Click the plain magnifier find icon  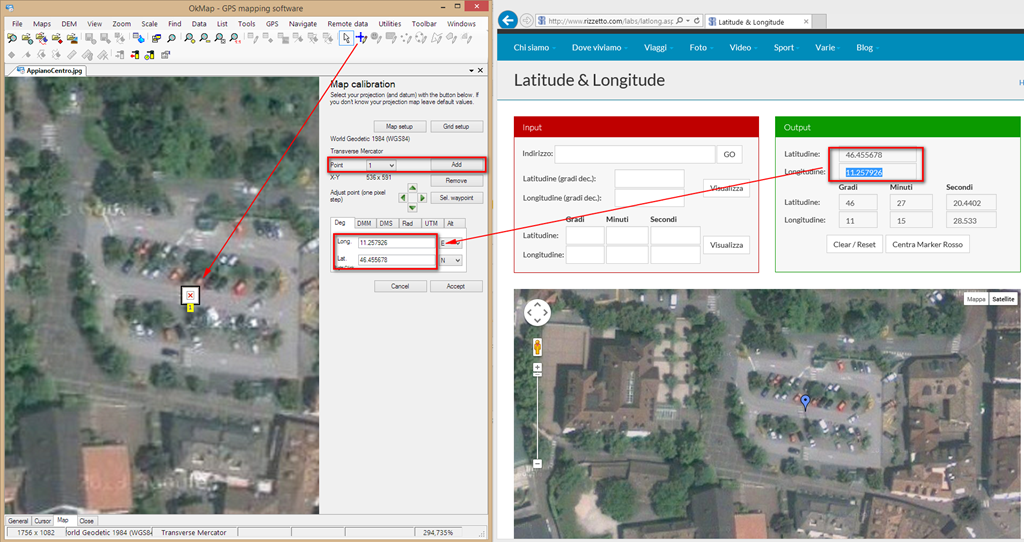tap(171, 39)
